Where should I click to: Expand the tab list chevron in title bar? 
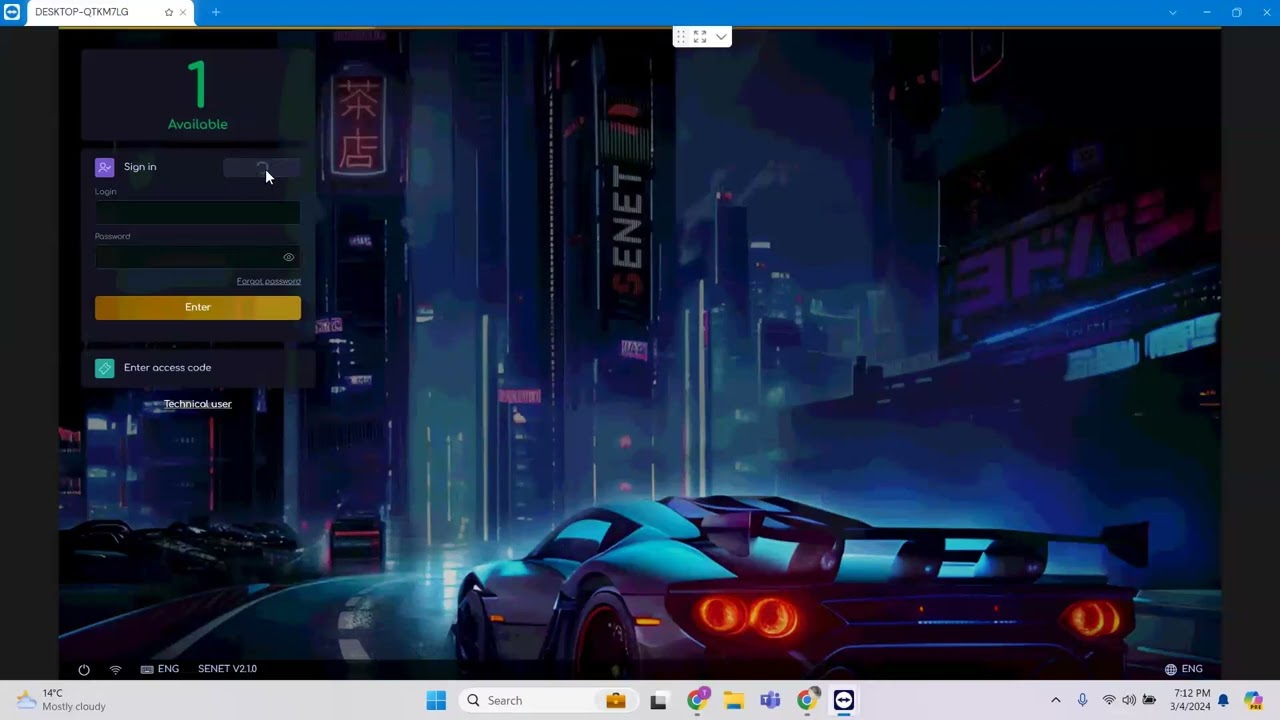1173,12
